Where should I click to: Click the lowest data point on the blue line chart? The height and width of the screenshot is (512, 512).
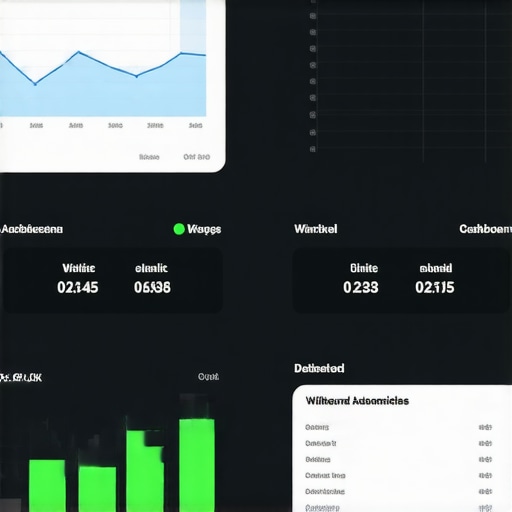tap(35, 84)
